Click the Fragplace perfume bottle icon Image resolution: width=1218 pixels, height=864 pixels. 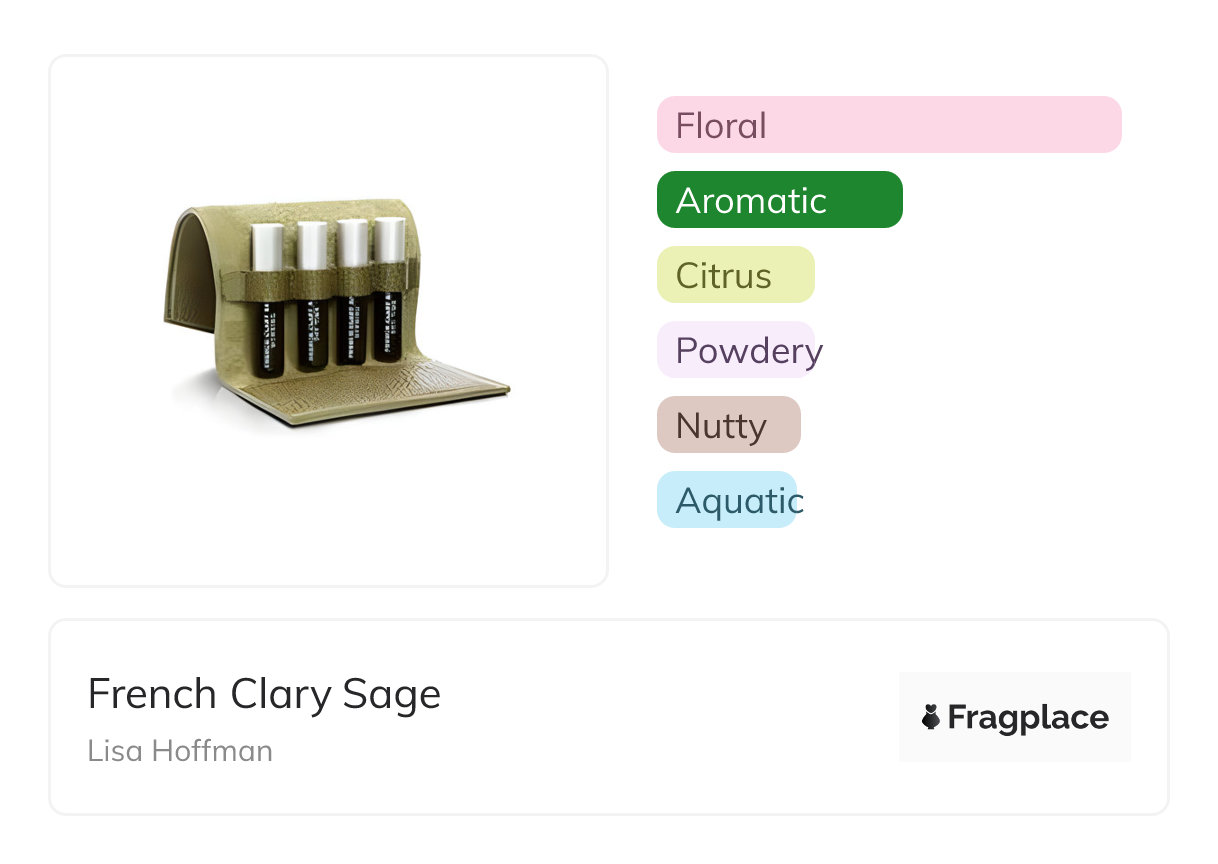coord(931,717)
